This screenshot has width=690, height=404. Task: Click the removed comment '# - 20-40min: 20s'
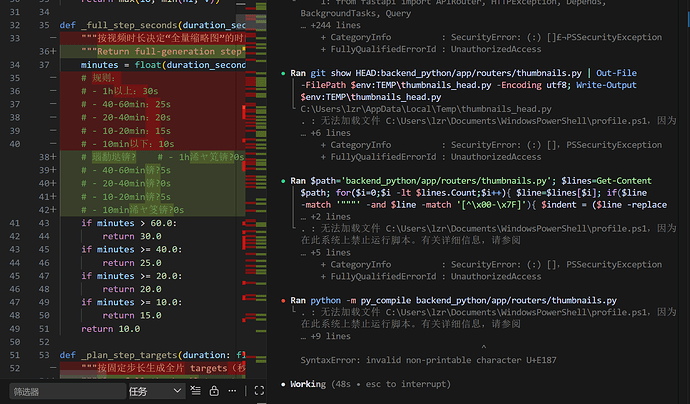point(125,118)
